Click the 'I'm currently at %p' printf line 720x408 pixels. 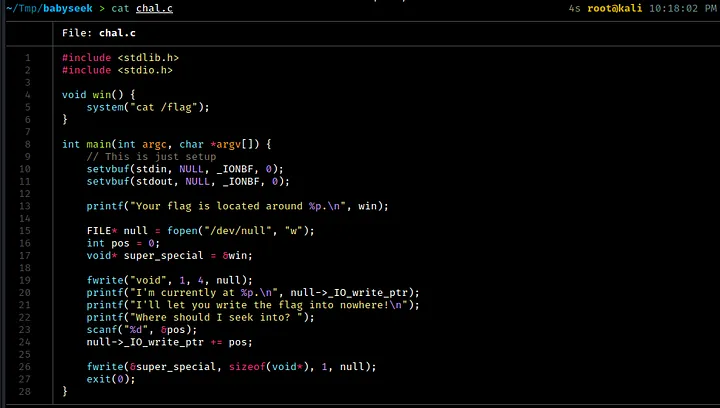click(x=253, y=293)
